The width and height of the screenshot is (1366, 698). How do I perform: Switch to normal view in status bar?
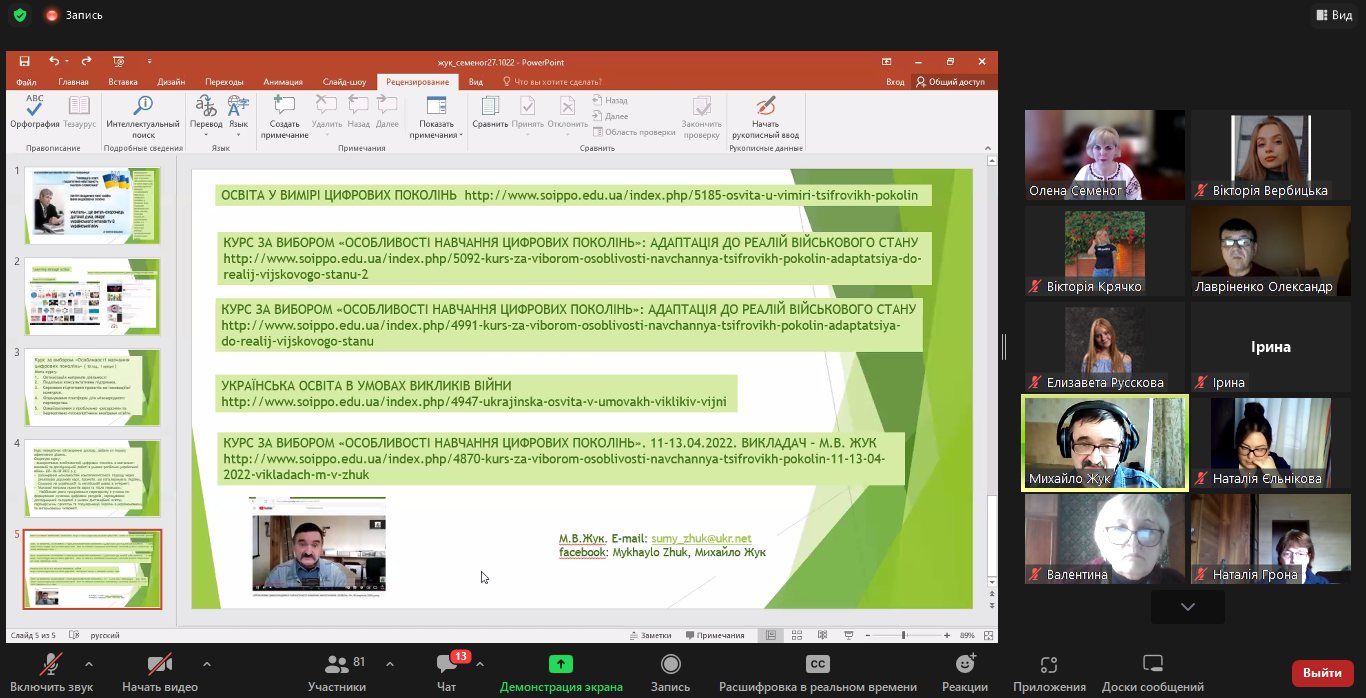(771, 635)
